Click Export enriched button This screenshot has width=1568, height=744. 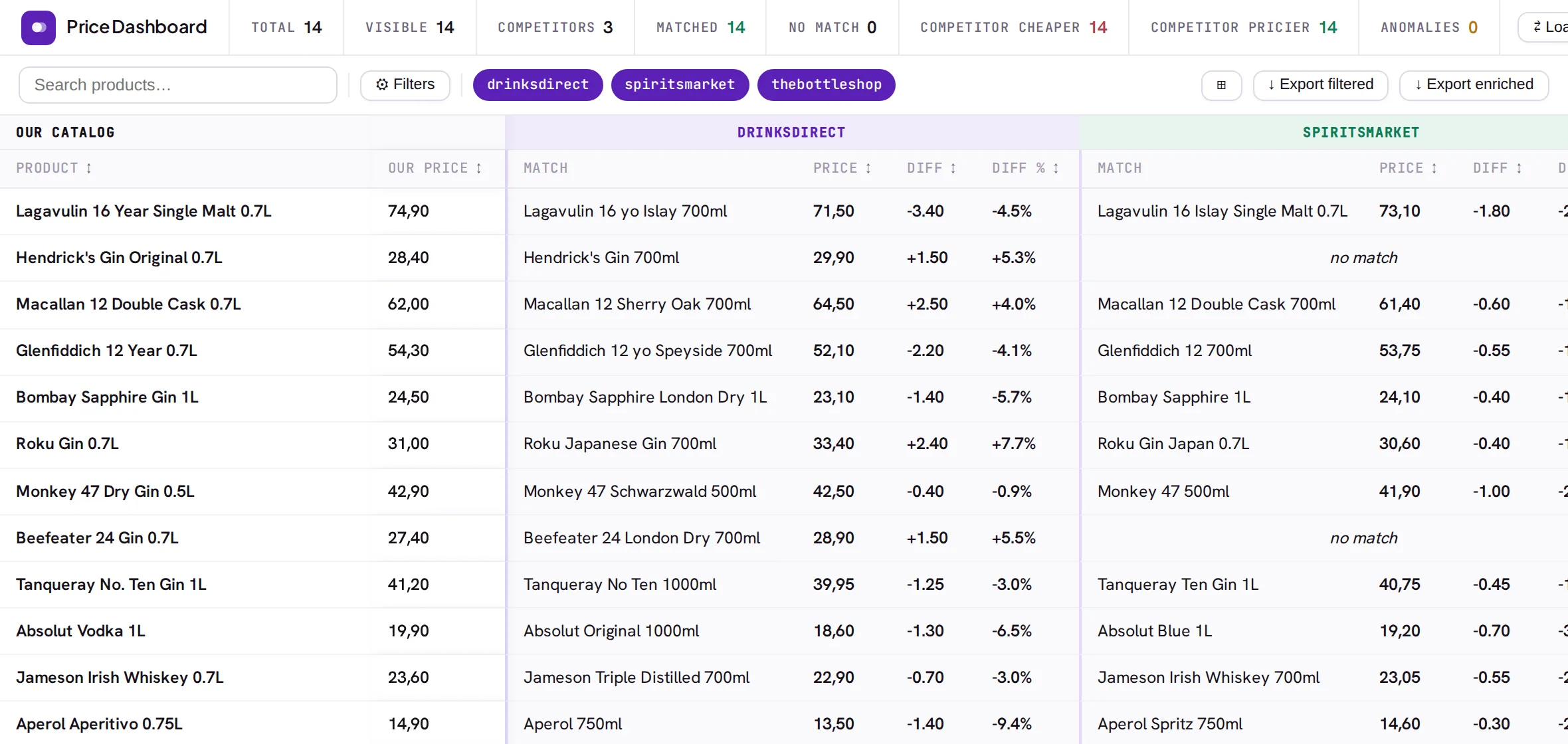[1474, 85]
